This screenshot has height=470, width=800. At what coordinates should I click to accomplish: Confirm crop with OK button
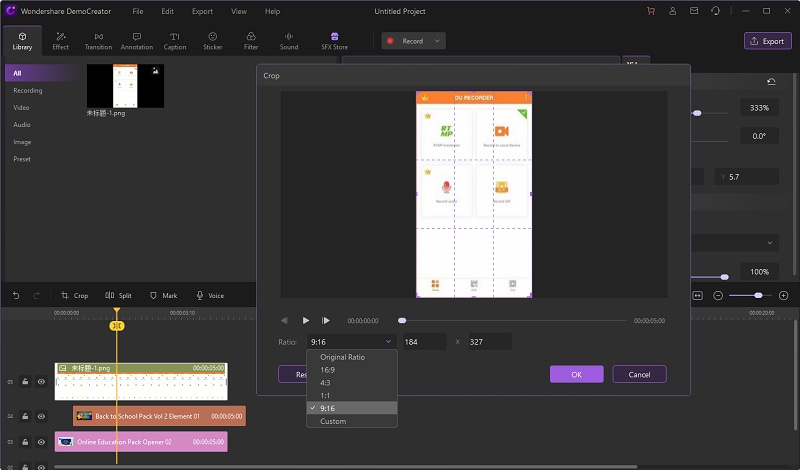click(577, 375)
